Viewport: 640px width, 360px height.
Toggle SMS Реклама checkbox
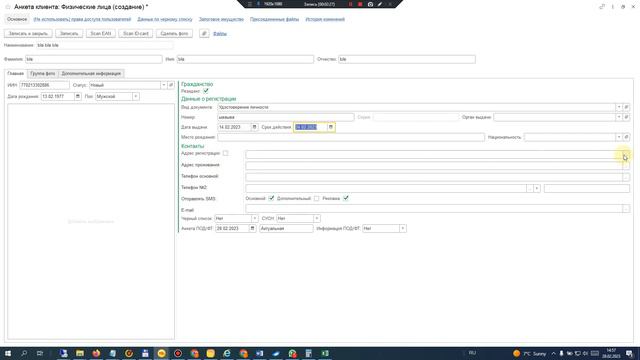pos(346,198)
